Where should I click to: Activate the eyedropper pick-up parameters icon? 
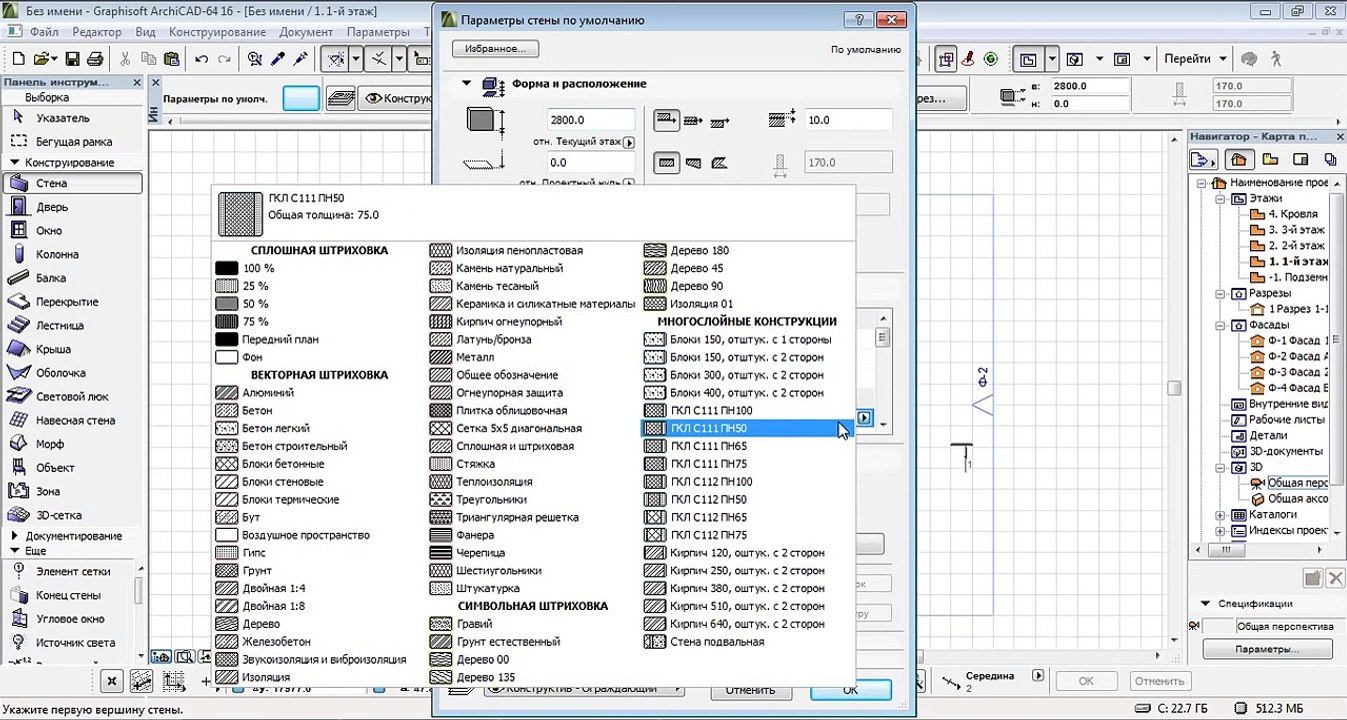[x=279, y=59]
